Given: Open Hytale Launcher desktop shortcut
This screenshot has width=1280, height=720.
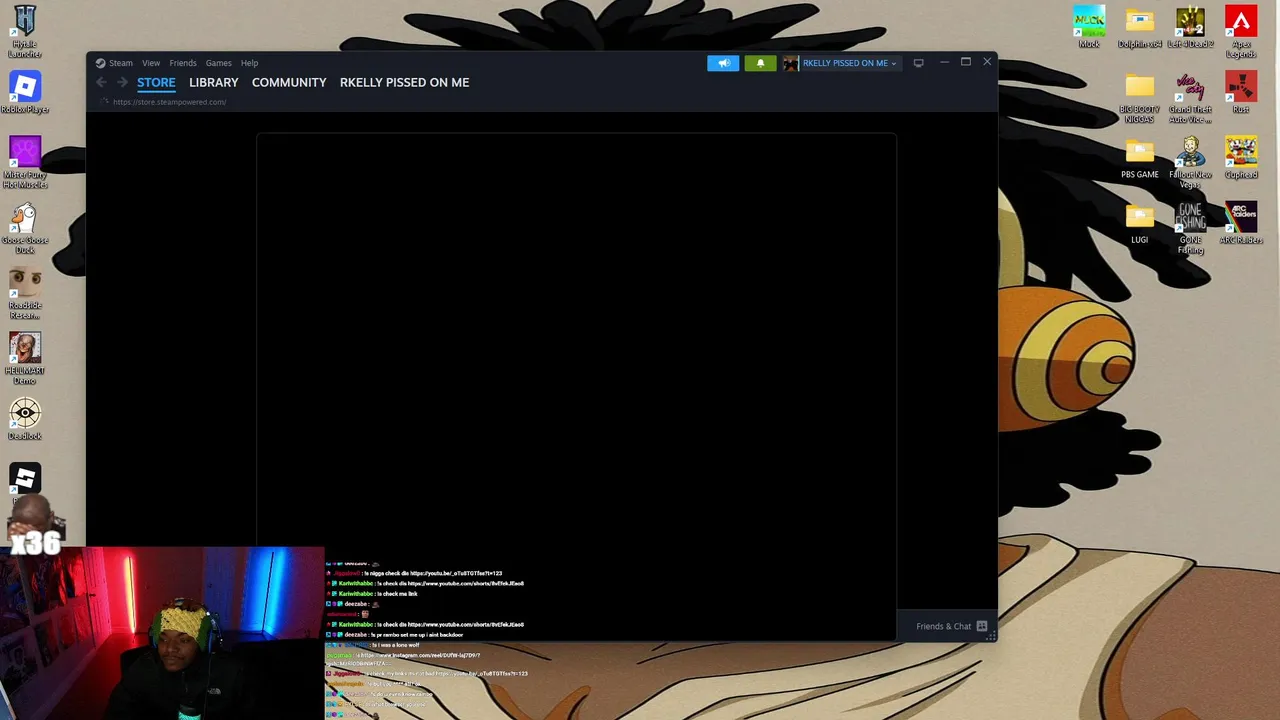Looking at the screenshot, I should pyautogui.click(x=25, y=32).
